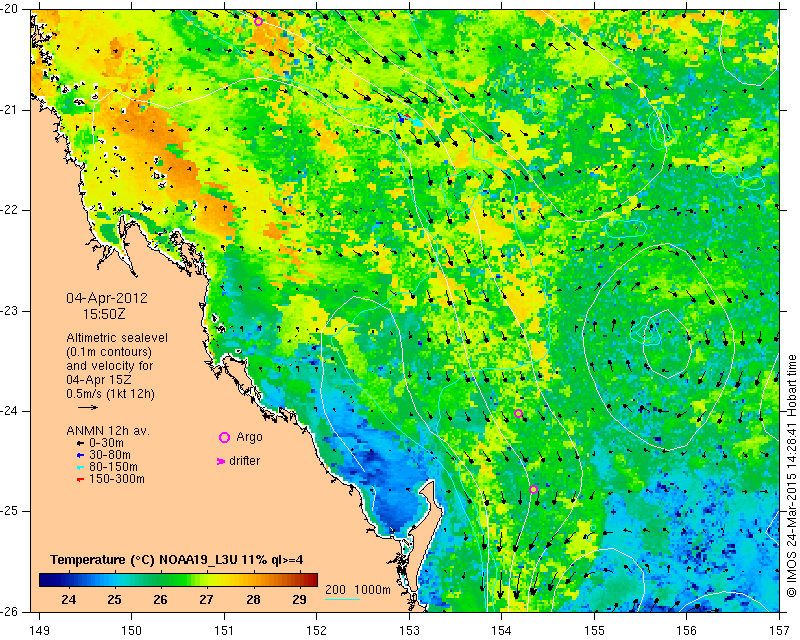Click the '04-Apr-2012' date label
This screenshot has height=640, width=800.
[107, 298]
